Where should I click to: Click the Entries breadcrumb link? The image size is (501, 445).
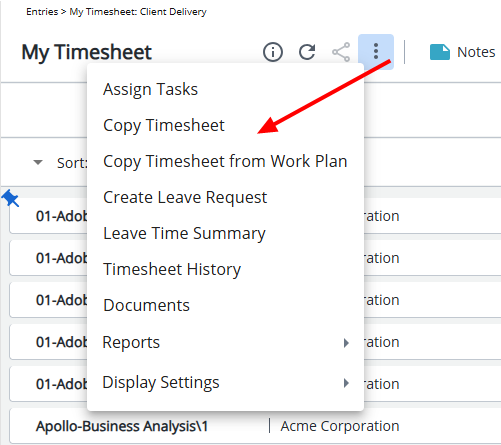coord(42,12)
